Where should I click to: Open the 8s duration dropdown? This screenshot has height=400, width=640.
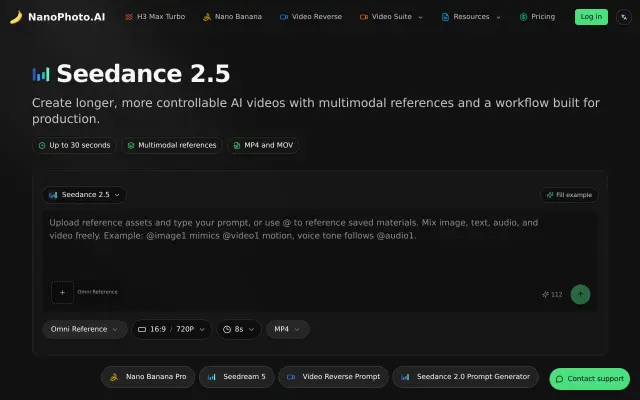(239, 329)
